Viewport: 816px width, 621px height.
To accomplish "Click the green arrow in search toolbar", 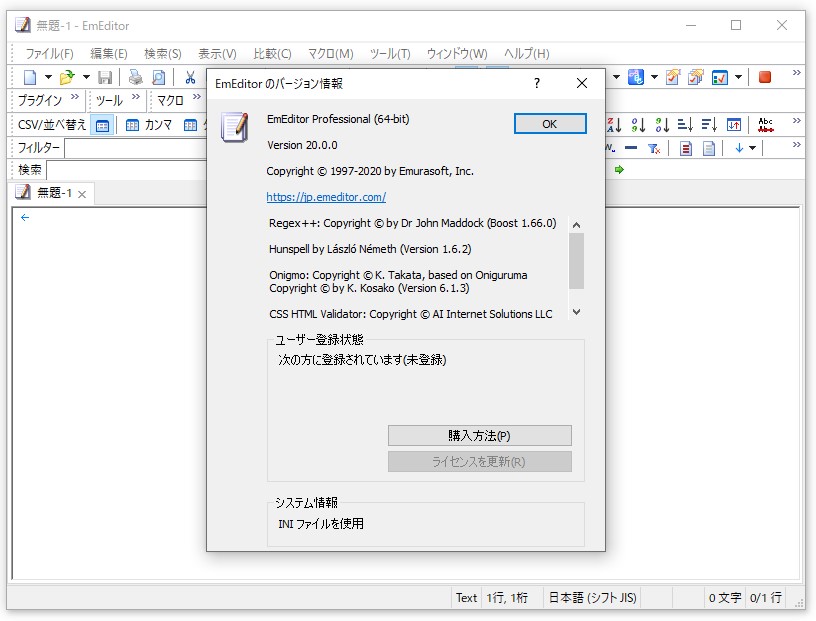I will coord(618,167).
